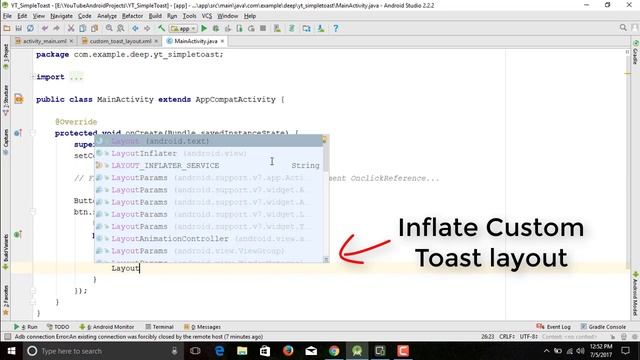The height and width of the screenshot is (360, 640).
Task: Open the File menu
Action: pyautogui.click(x=7, y=16)
